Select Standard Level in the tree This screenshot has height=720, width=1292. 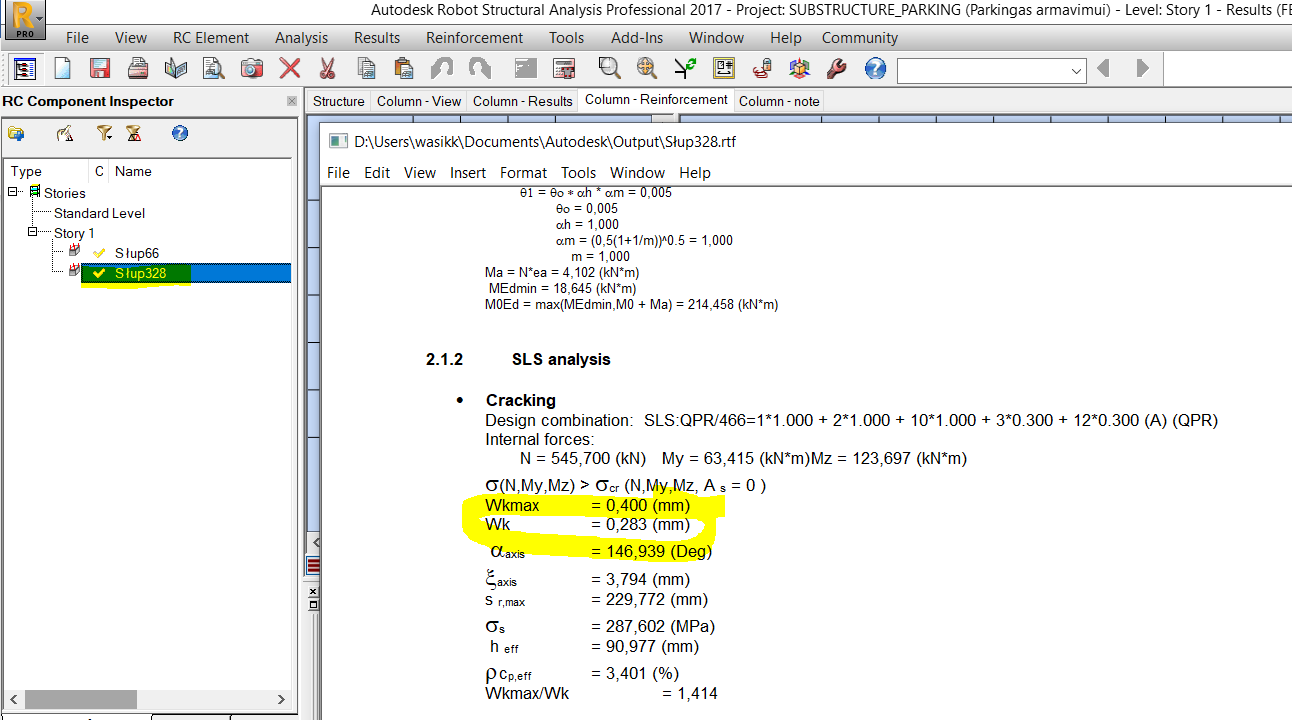pos(98,213)
